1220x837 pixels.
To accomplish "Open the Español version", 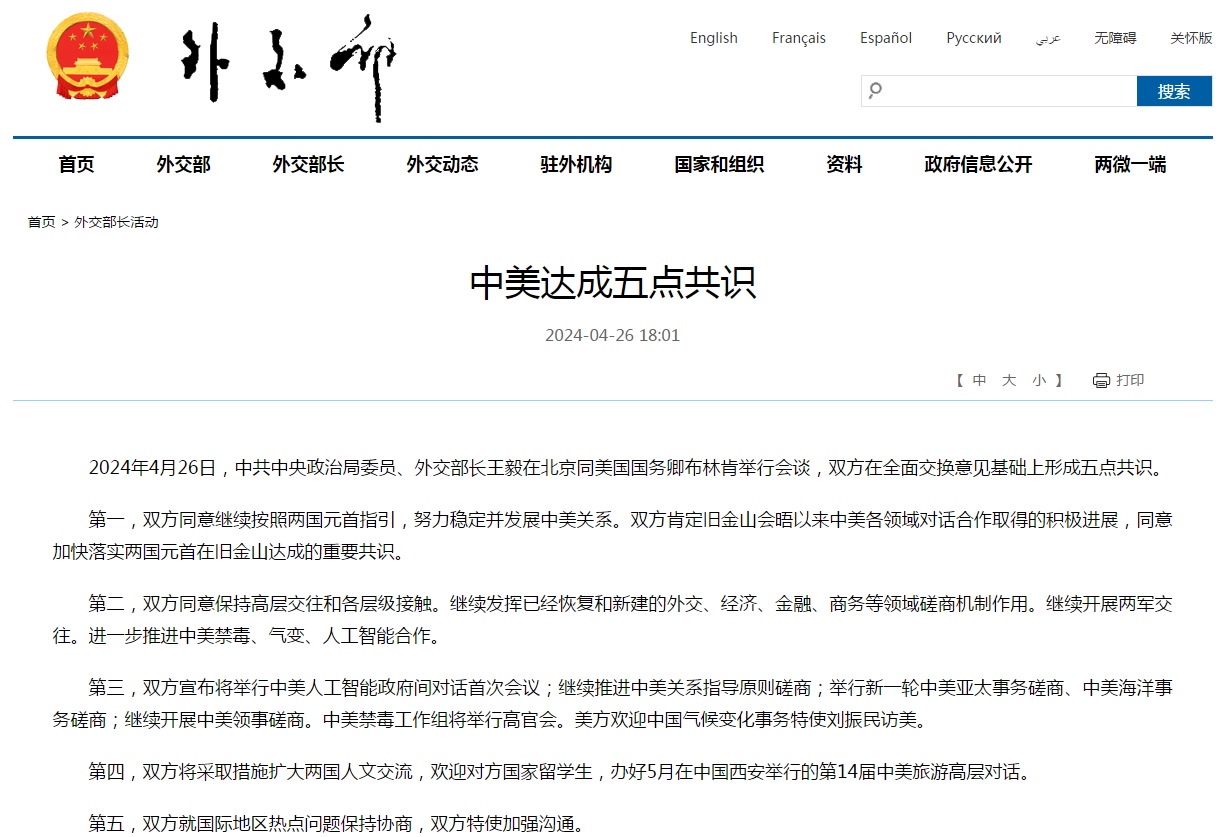I will [885, 38].
